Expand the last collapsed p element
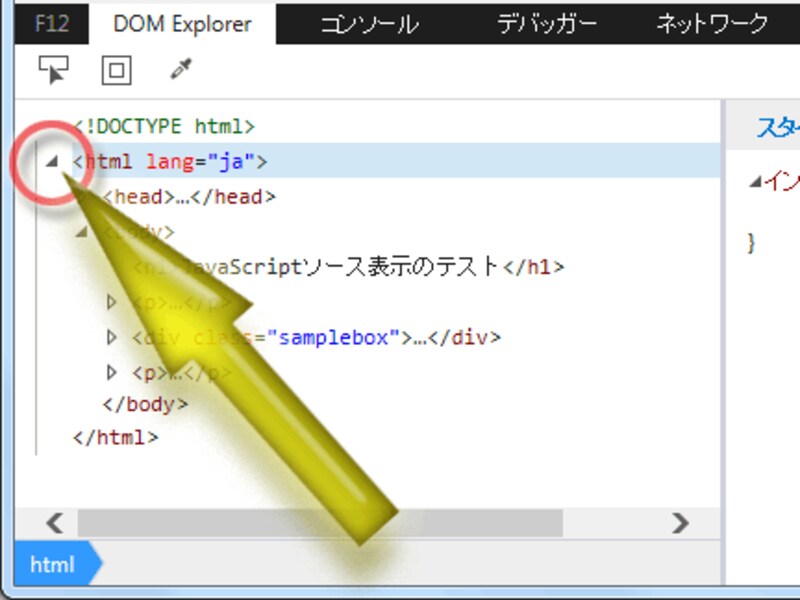Image resolution: width=800 pixels, height=600 pixels. point(111,372)
